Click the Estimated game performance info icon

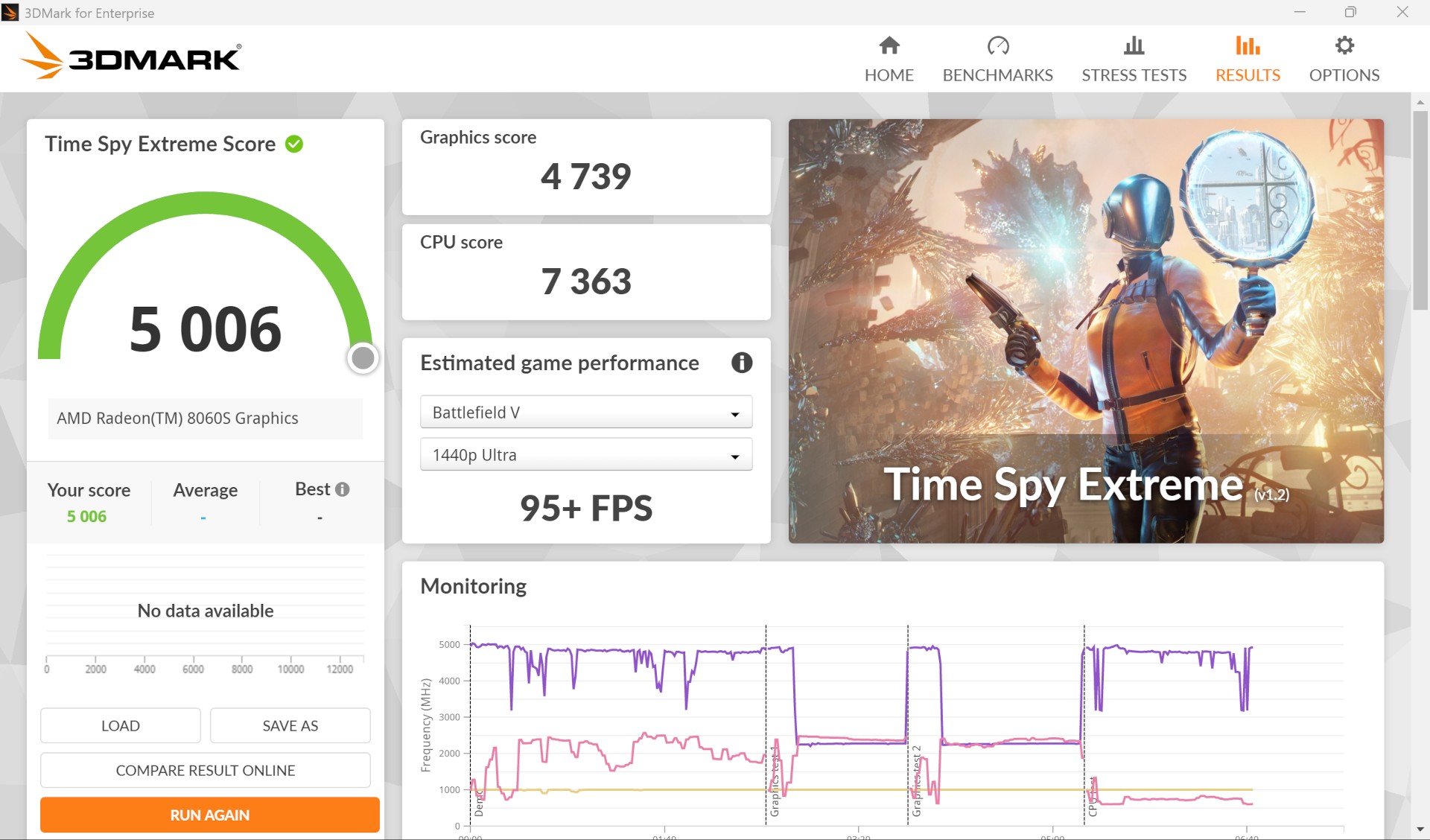point(741,363)
